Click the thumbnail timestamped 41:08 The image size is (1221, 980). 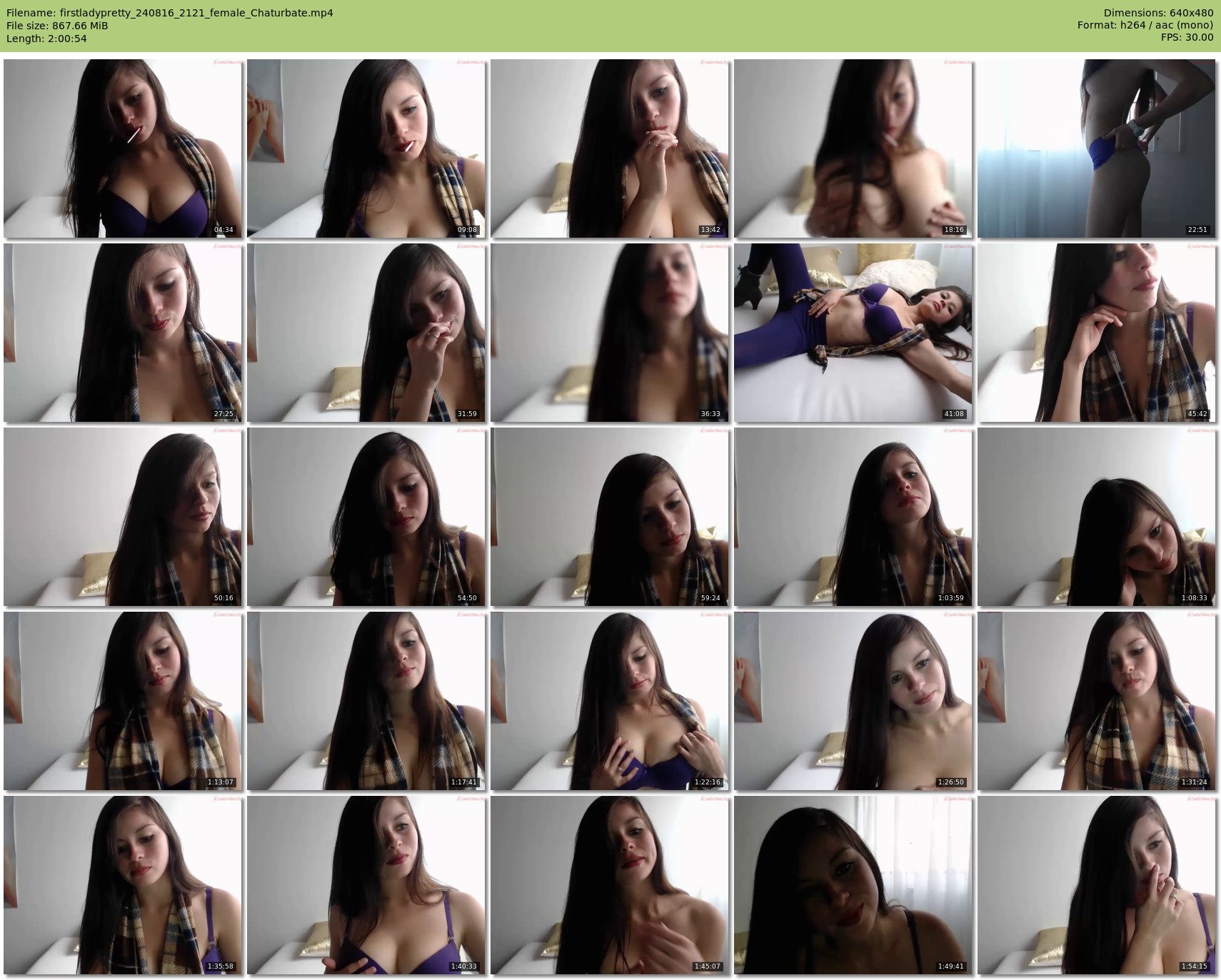click(x=853, y=333)
